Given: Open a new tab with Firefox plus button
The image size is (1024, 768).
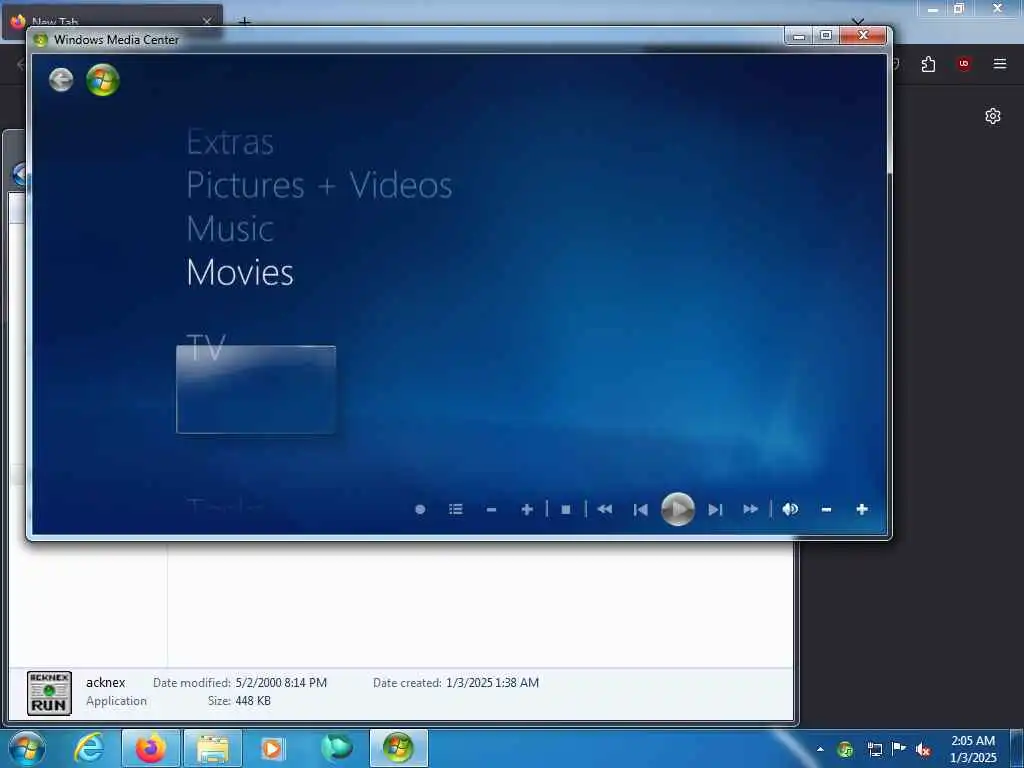Looking at the screenshot, I should (x=244, y=22).
